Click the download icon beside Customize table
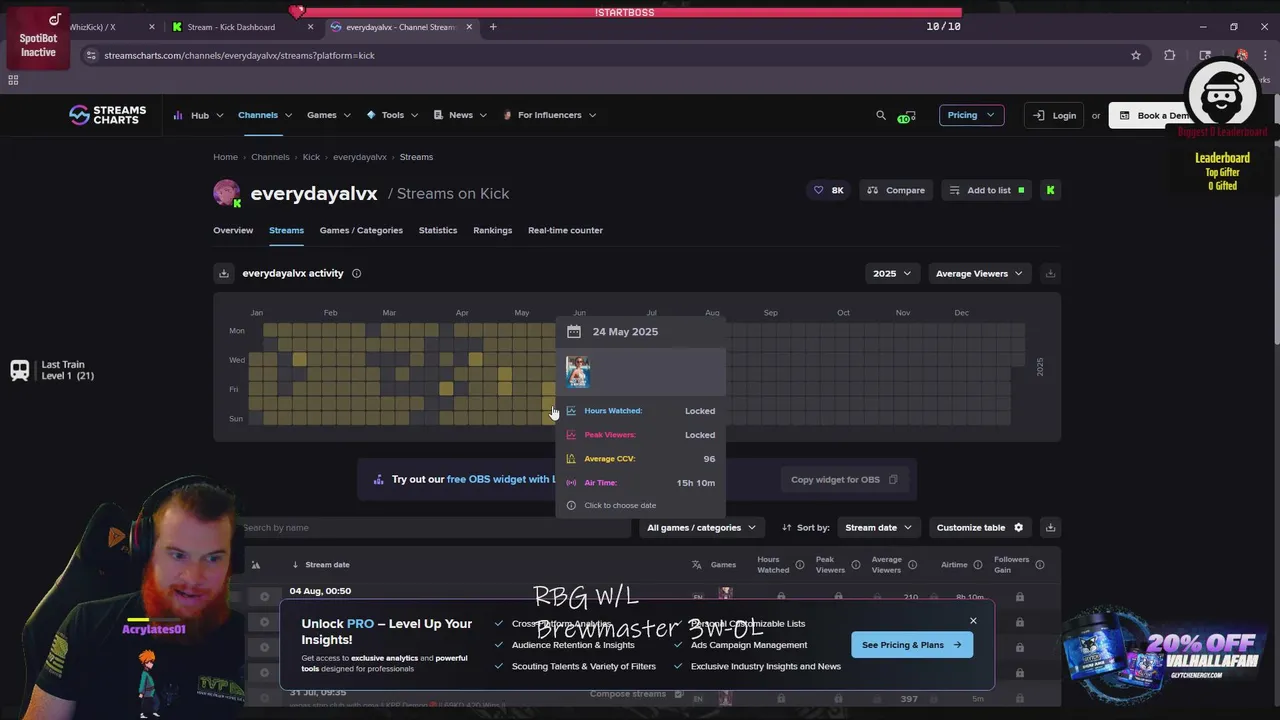Screen dimensions: 1280x720 click(x=1050, y=527)
